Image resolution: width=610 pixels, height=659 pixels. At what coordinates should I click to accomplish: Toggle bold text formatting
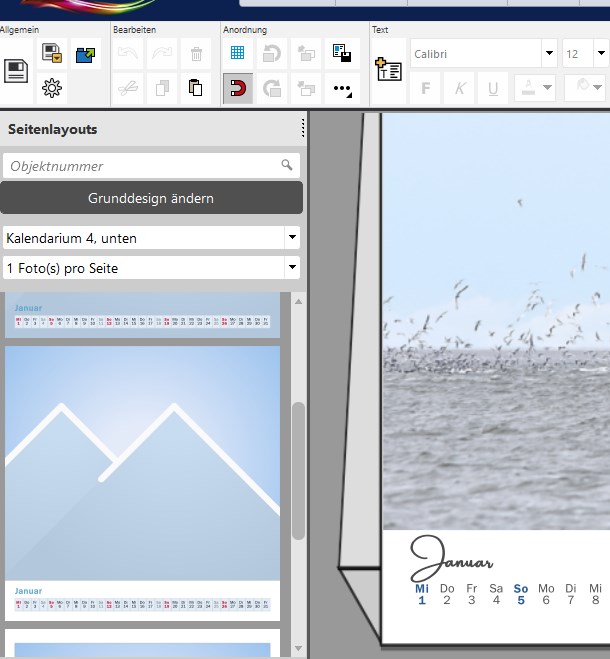tap(425, 88)
